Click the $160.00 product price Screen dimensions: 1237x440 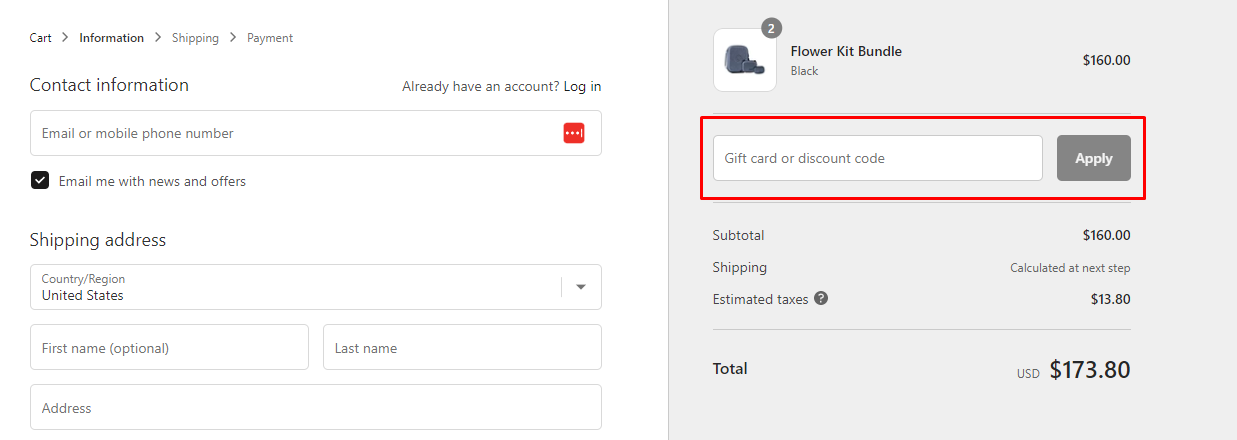coord(1107,60)
